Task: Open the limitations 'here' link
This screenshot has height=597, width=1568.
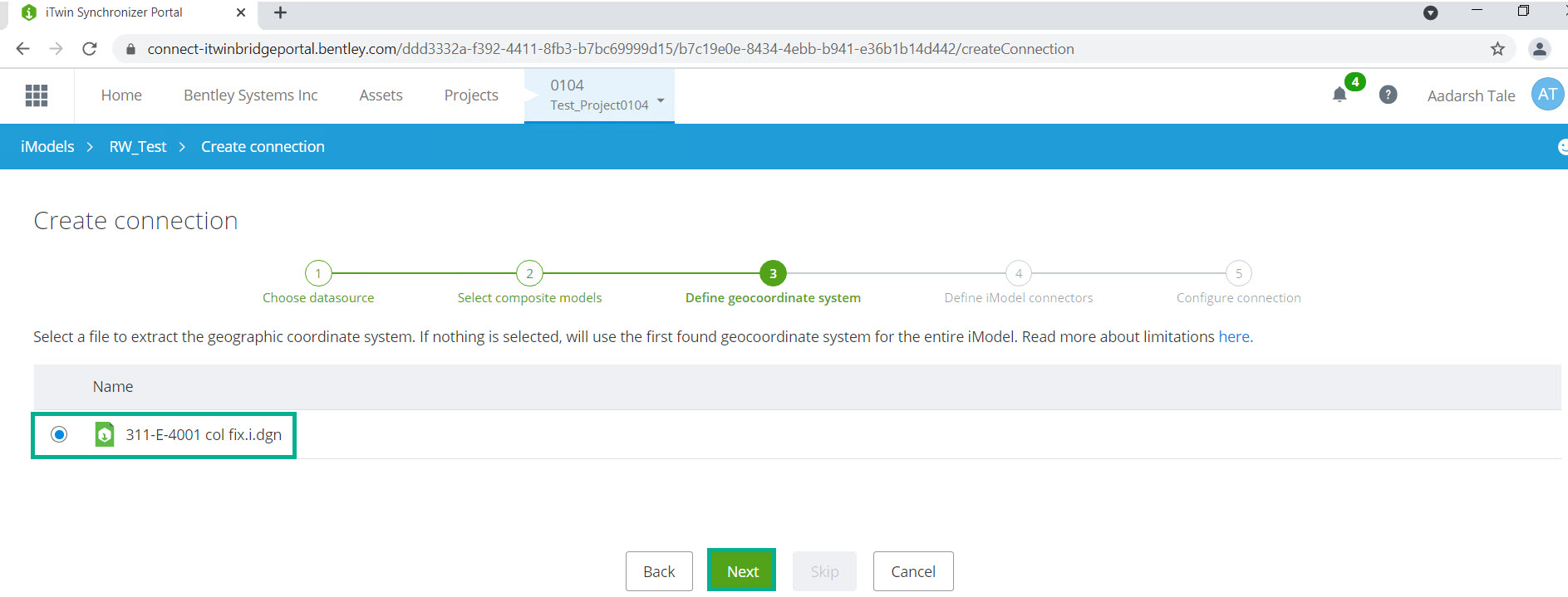Action: tap(1234, 336)
